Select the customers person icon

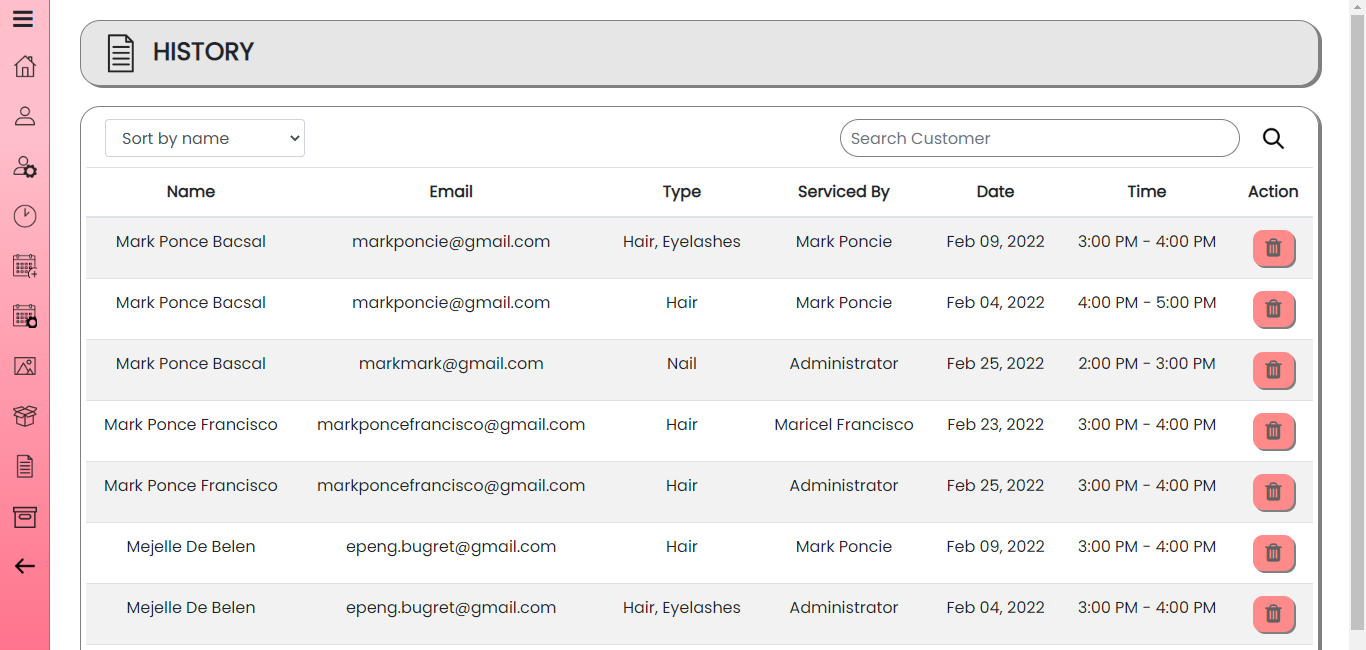24,116
